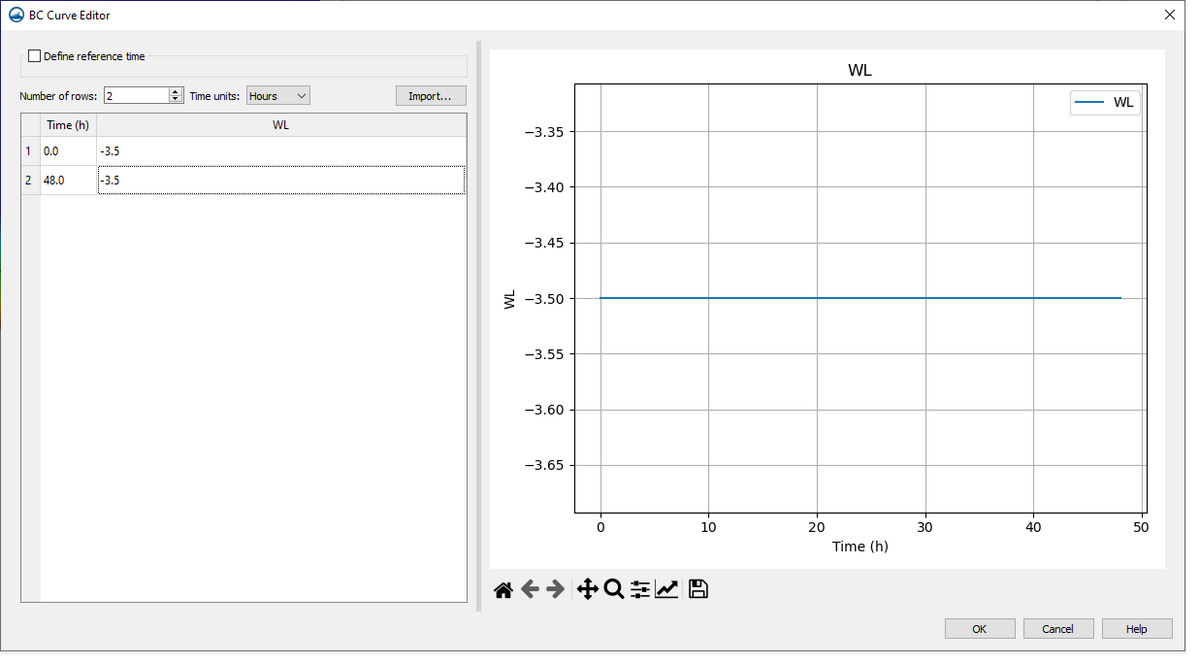This screenshot has width=1200, height=663.
Task: Select the zoom-to-rectangle tool
Action: pos(613,589)
